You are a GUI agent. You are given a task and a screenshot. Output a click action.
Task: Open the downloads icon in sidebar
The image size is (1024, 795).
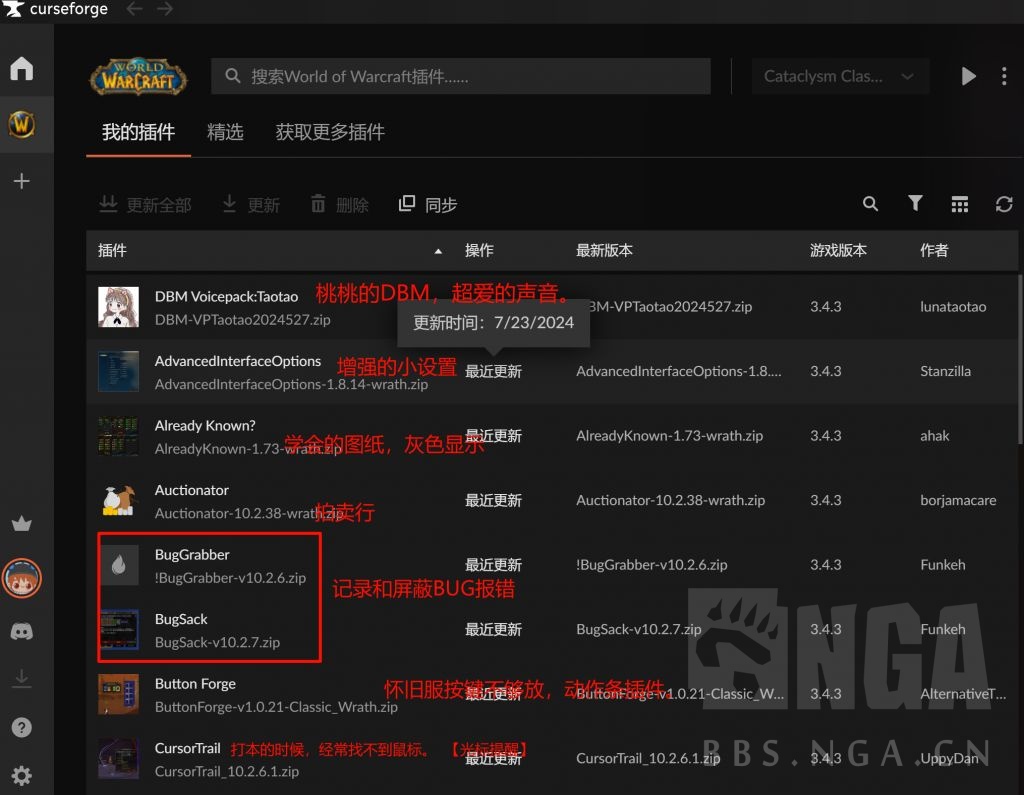(22, 679)
